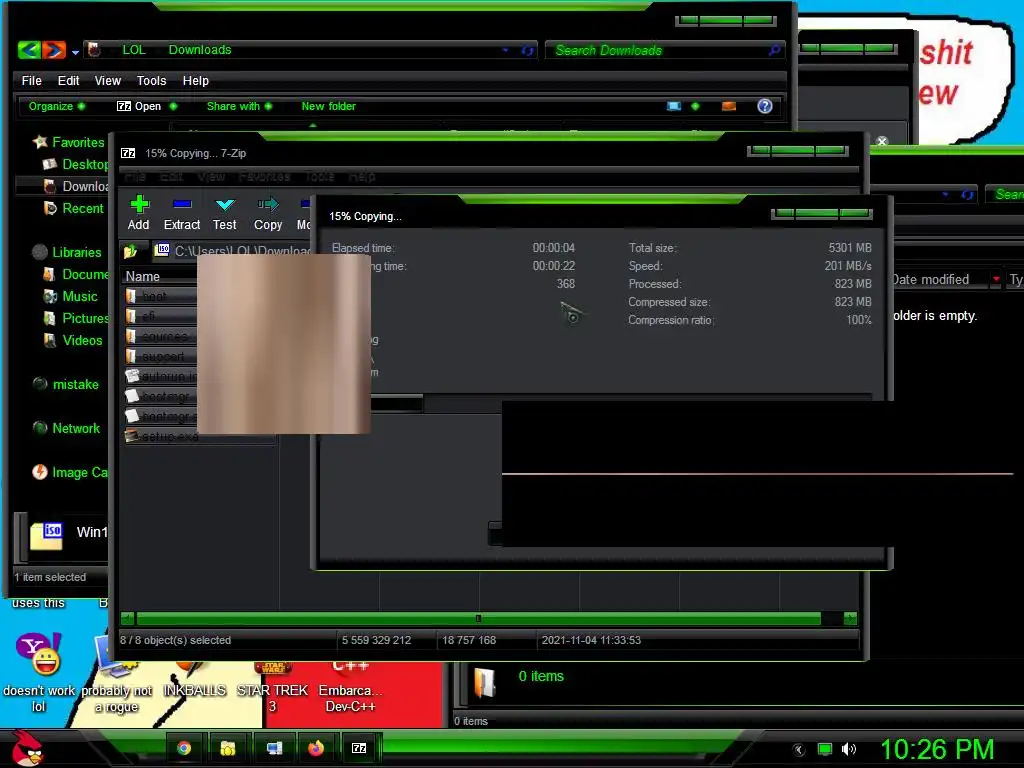The height and width of the screenshot is (768, 1024).
Task: Select the 'mistake' item in the sidebar
Action: [x=66, y=385]
